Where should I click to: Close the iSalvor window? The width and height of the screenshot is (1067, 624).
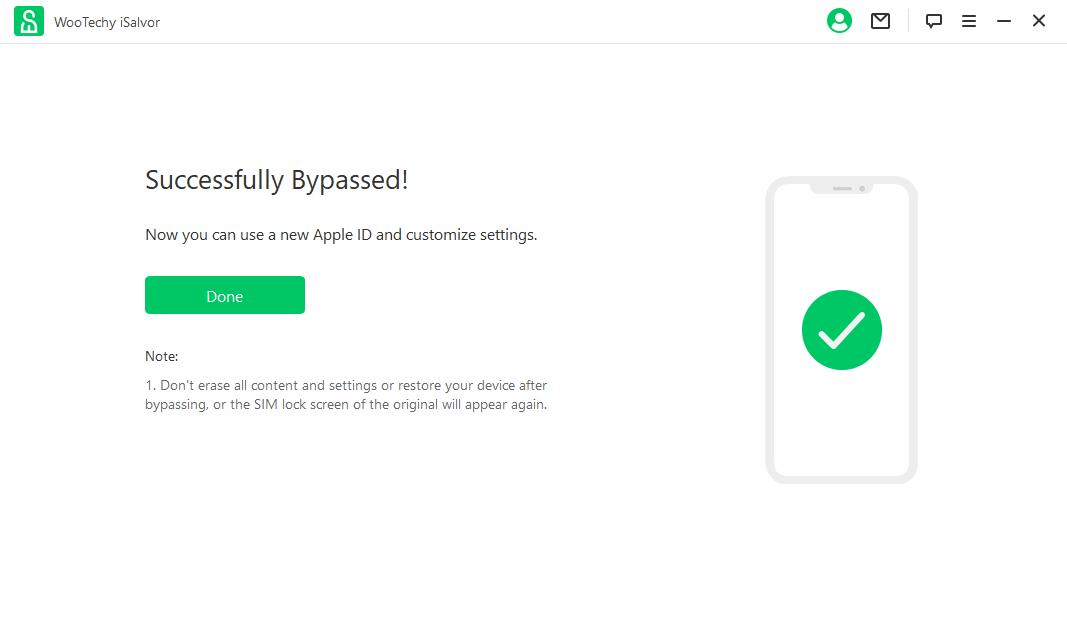tap(1039, 21)
